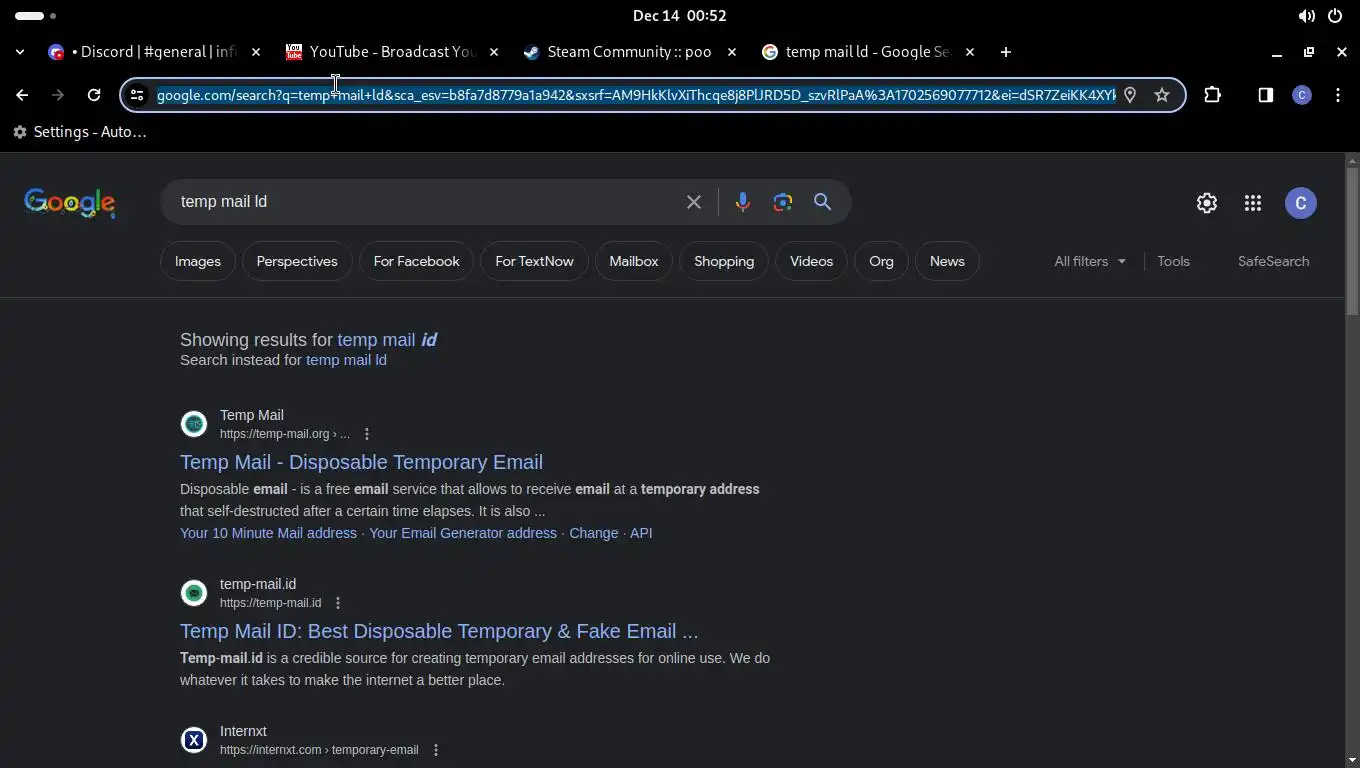Open more options for temp-mail.id result

pyautogui.click(x=338, y=603)
